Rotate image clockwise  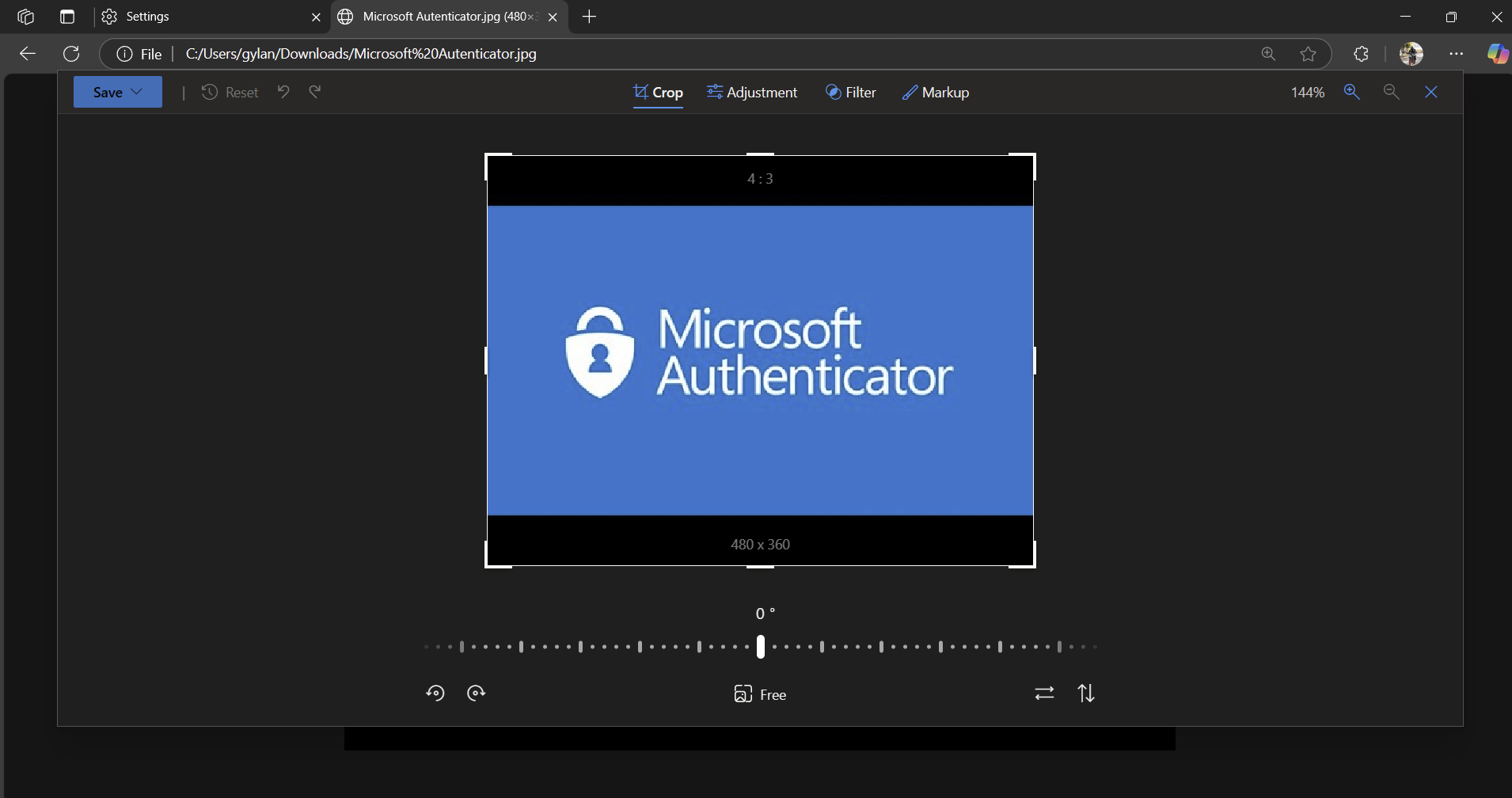click(477, 693)
